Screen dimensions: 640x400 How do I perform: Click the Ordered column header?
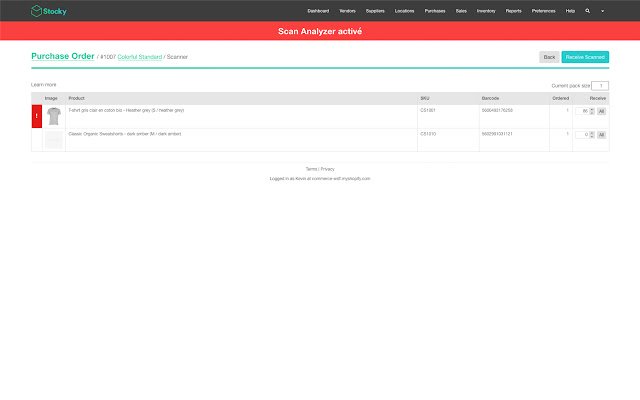click(560, 98)
